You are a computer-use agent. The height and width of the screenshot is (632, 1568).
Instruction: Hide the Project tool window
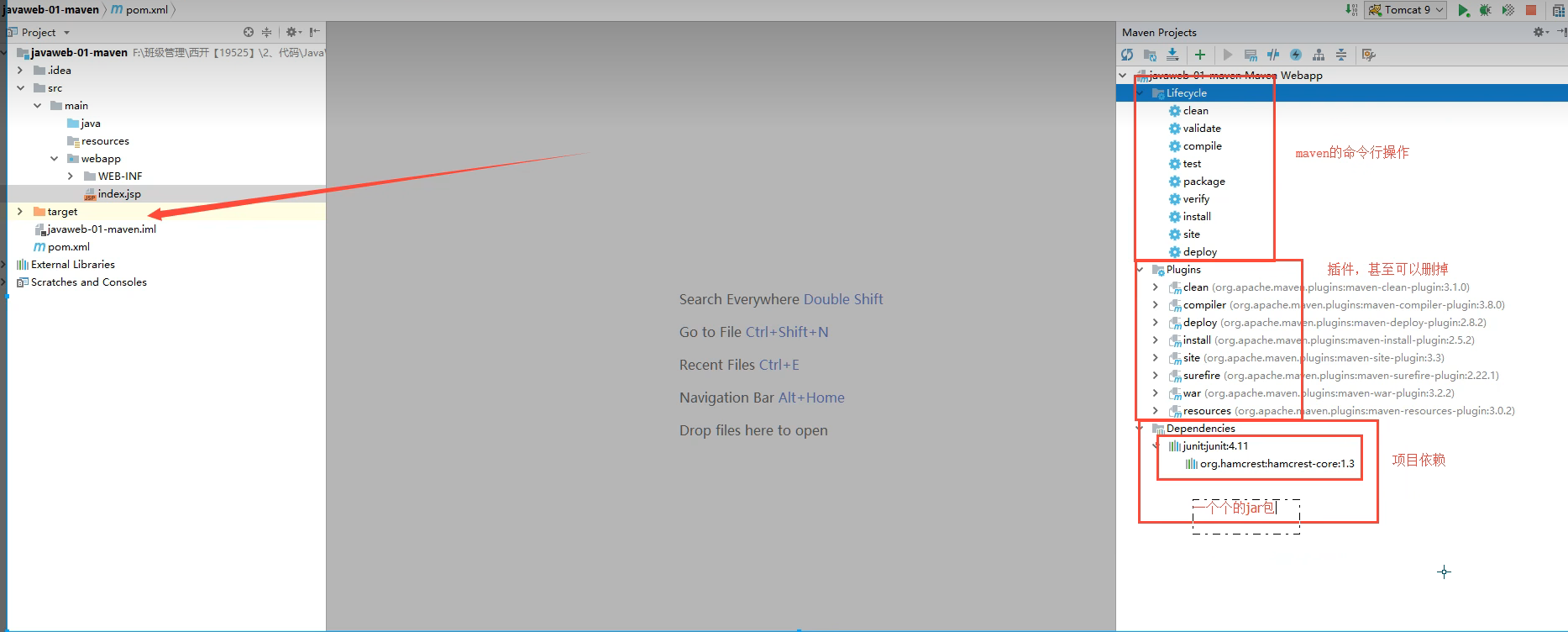[x=314, y=32]
